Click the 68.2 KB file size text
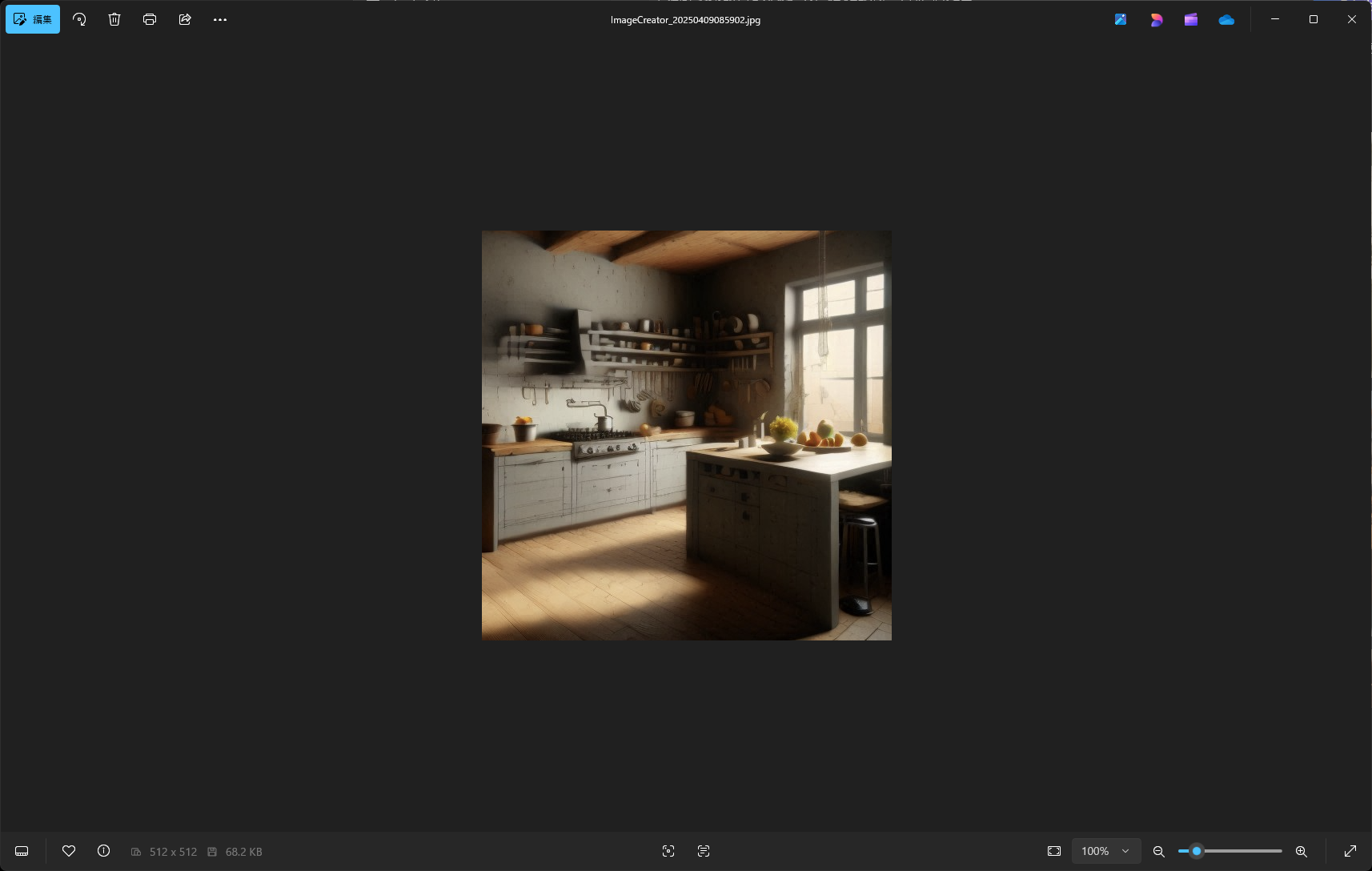1372x871 pixels. click(x=244, y=852)
